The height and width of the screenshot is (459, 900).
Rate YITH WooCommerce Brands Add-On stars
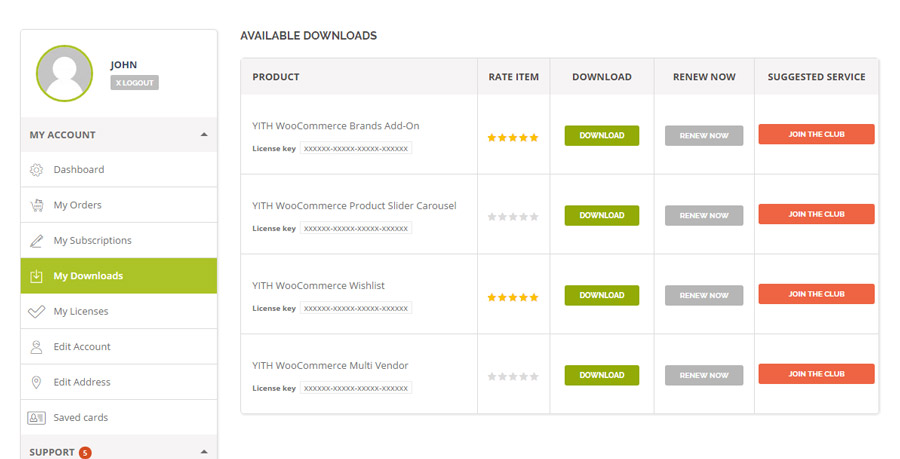pos(513,138)
